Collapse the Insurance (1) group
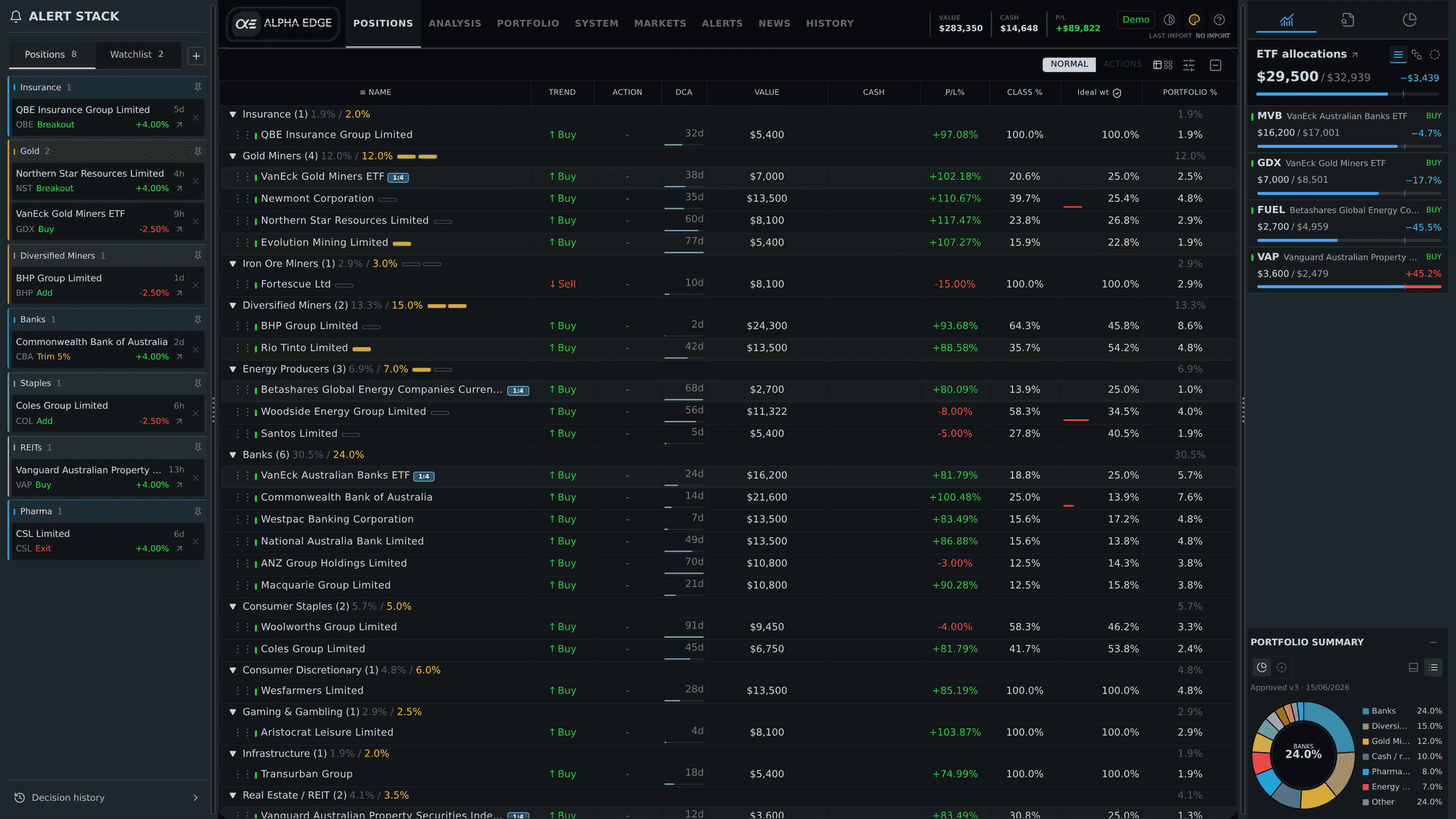 tap(233, 114)
